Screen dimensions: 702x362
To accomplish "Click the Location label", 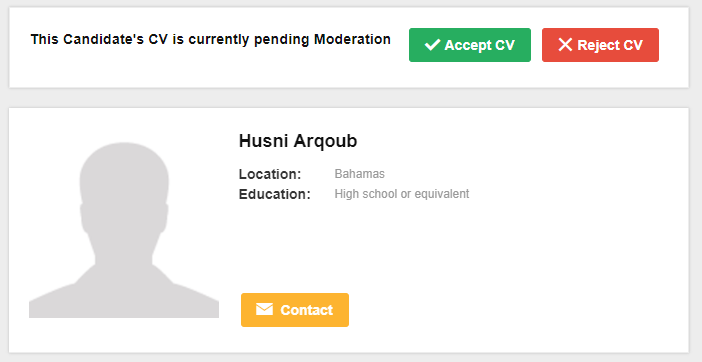I will click(270, 174).
